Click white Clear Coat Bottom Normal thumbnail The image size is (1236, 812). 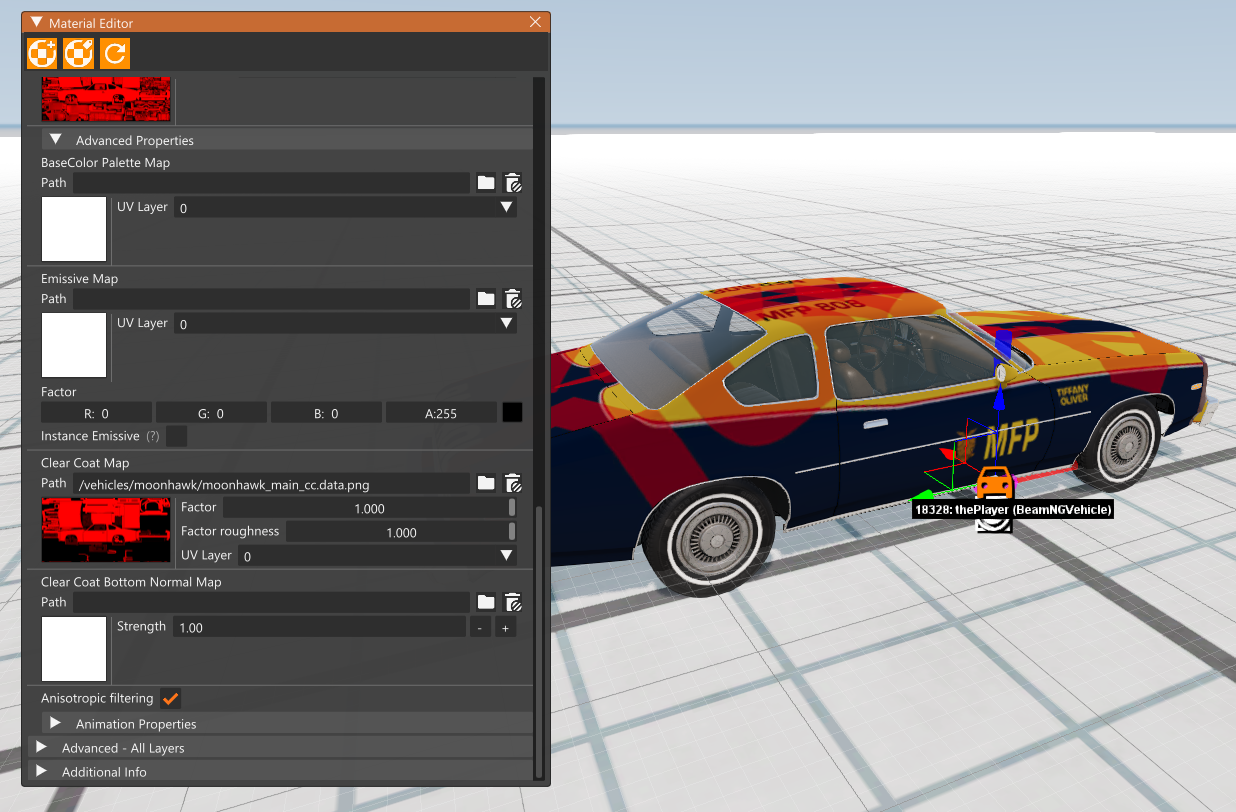click(74, 649)
